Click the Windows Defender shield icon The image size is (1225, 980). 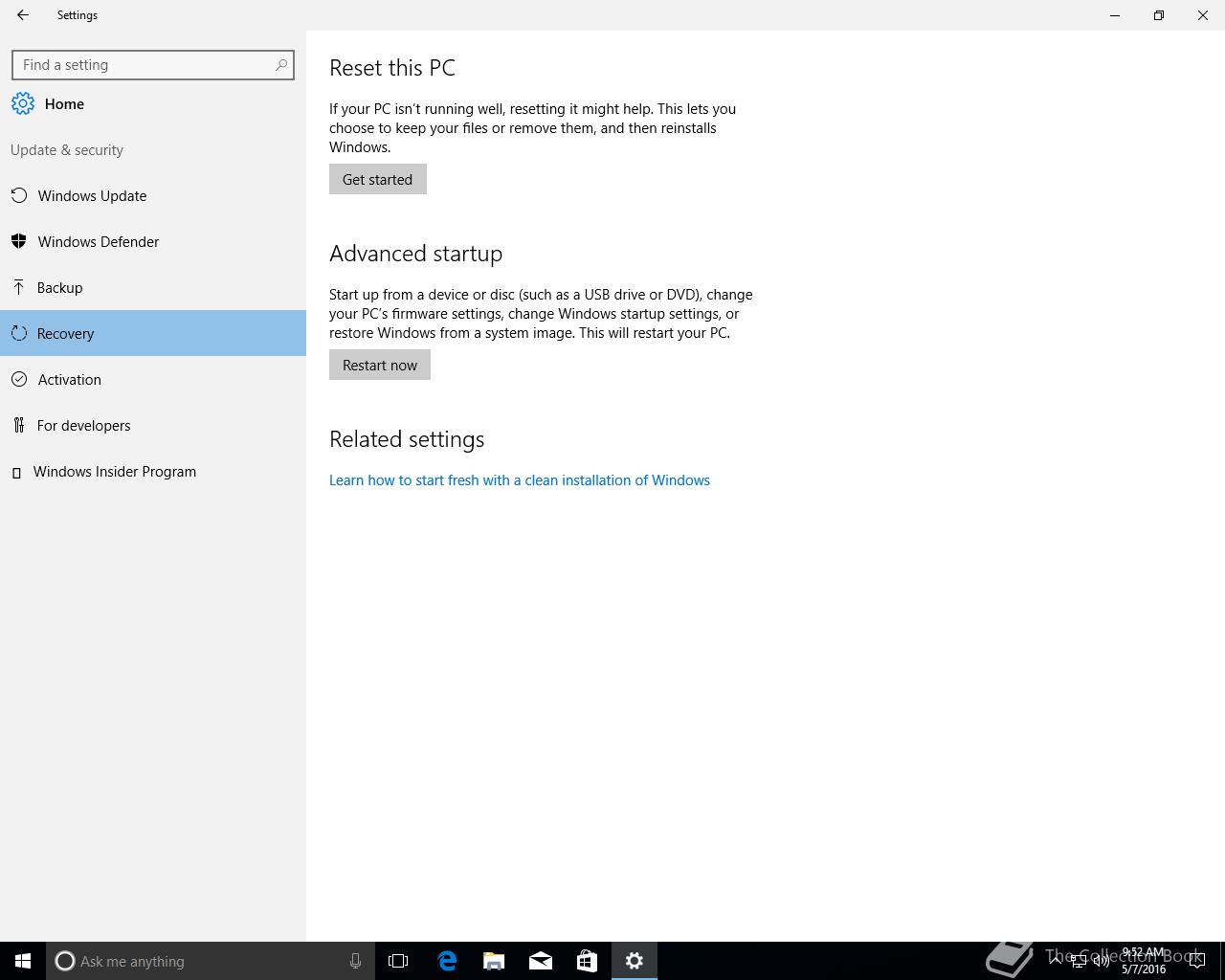click(x=19, y=242)
